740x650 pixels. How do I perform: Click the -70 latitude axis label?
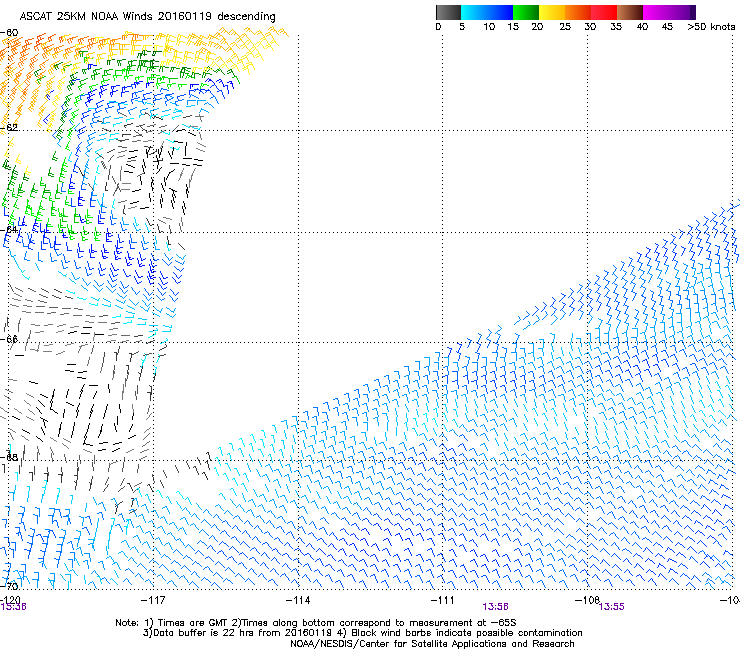9,586
